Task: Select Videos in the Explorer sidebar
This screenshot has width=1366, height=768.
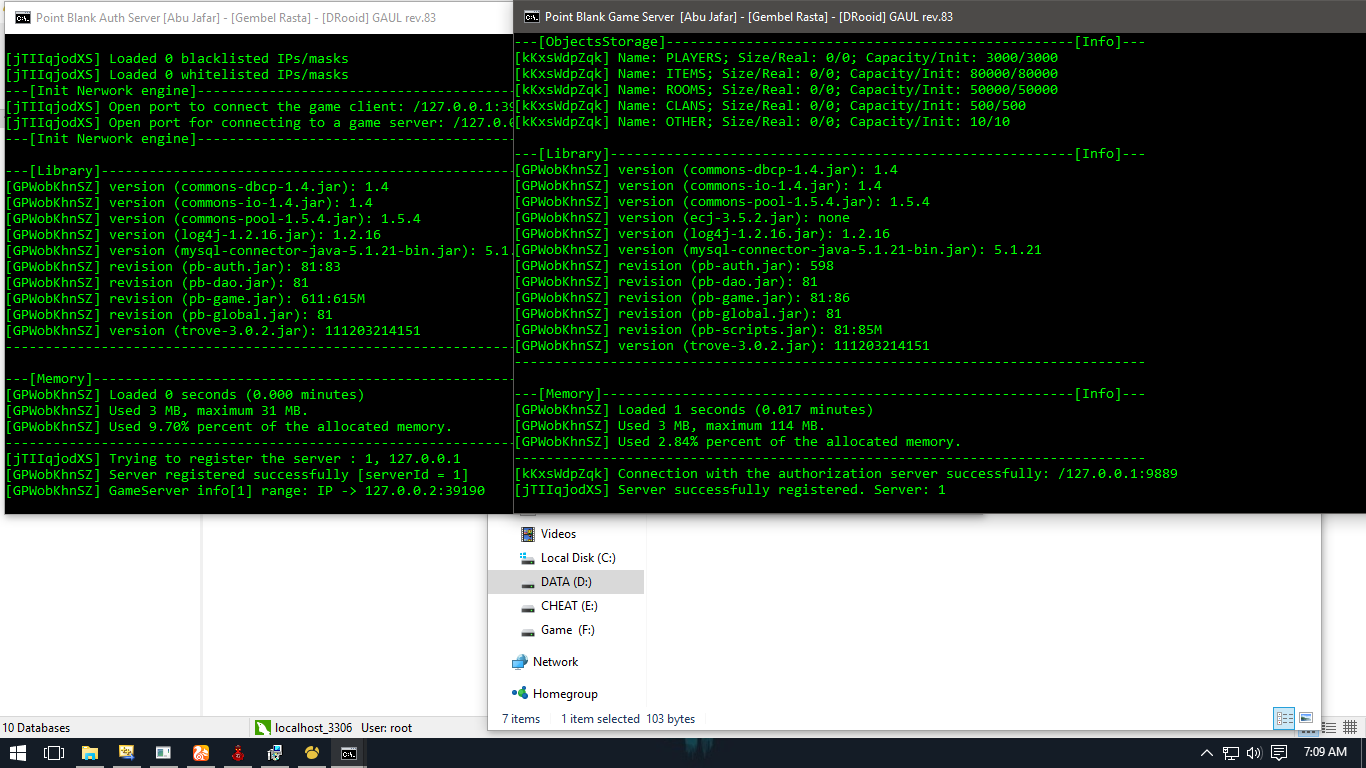Action: click(559, 534)
